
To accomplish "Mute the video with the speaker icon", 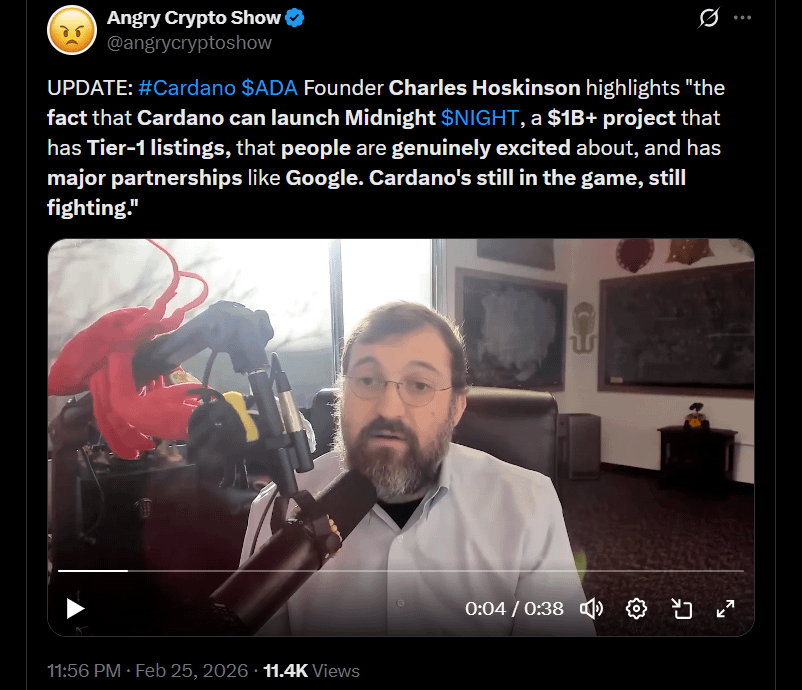I will [591, 609].
